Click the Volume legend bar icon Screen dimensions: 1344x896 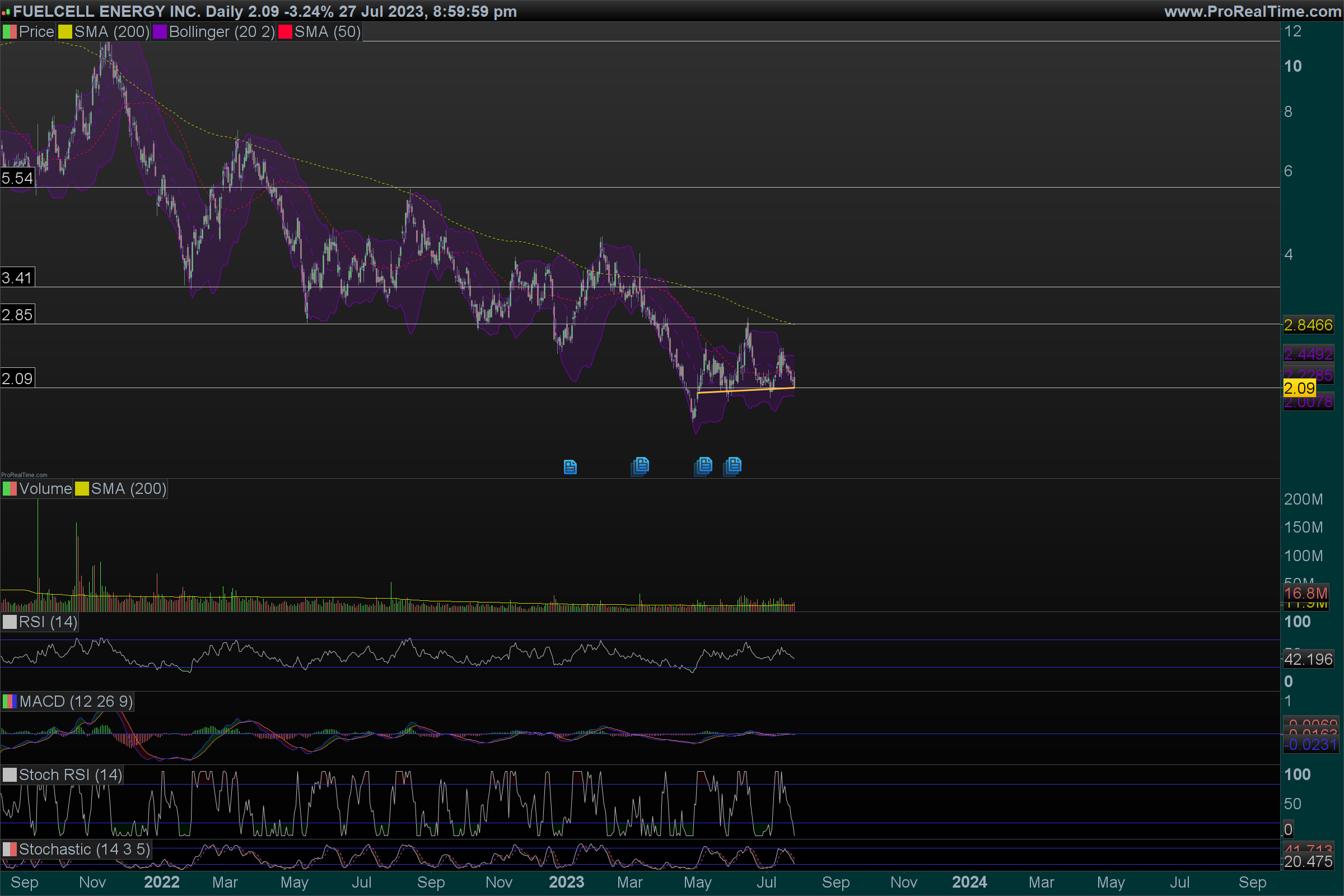click(x=10, y=489)
